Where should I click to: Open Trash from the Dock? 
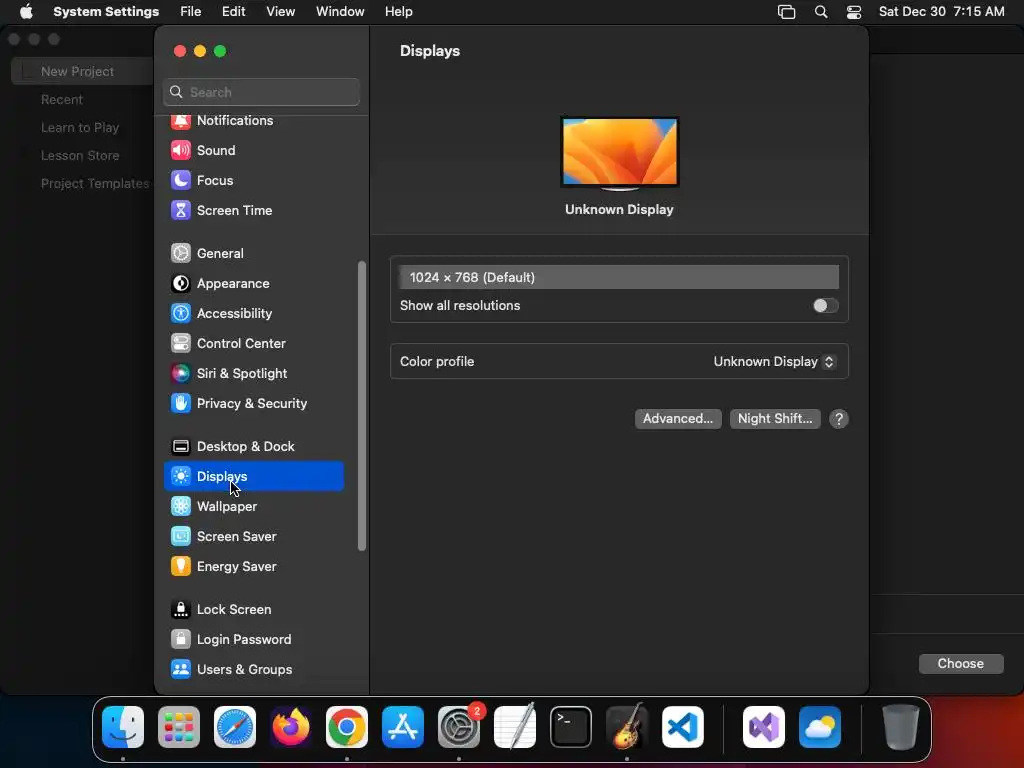tap(901, 727)
